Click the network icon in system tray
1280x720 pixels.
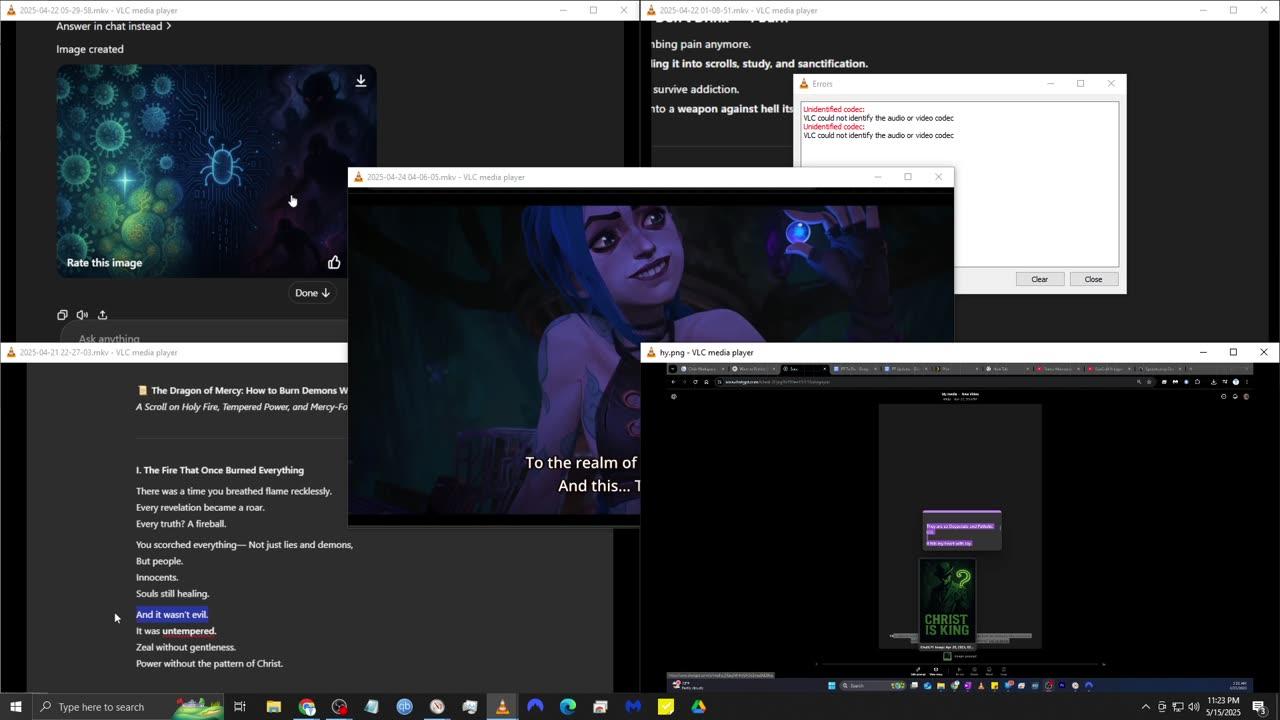1177,707
